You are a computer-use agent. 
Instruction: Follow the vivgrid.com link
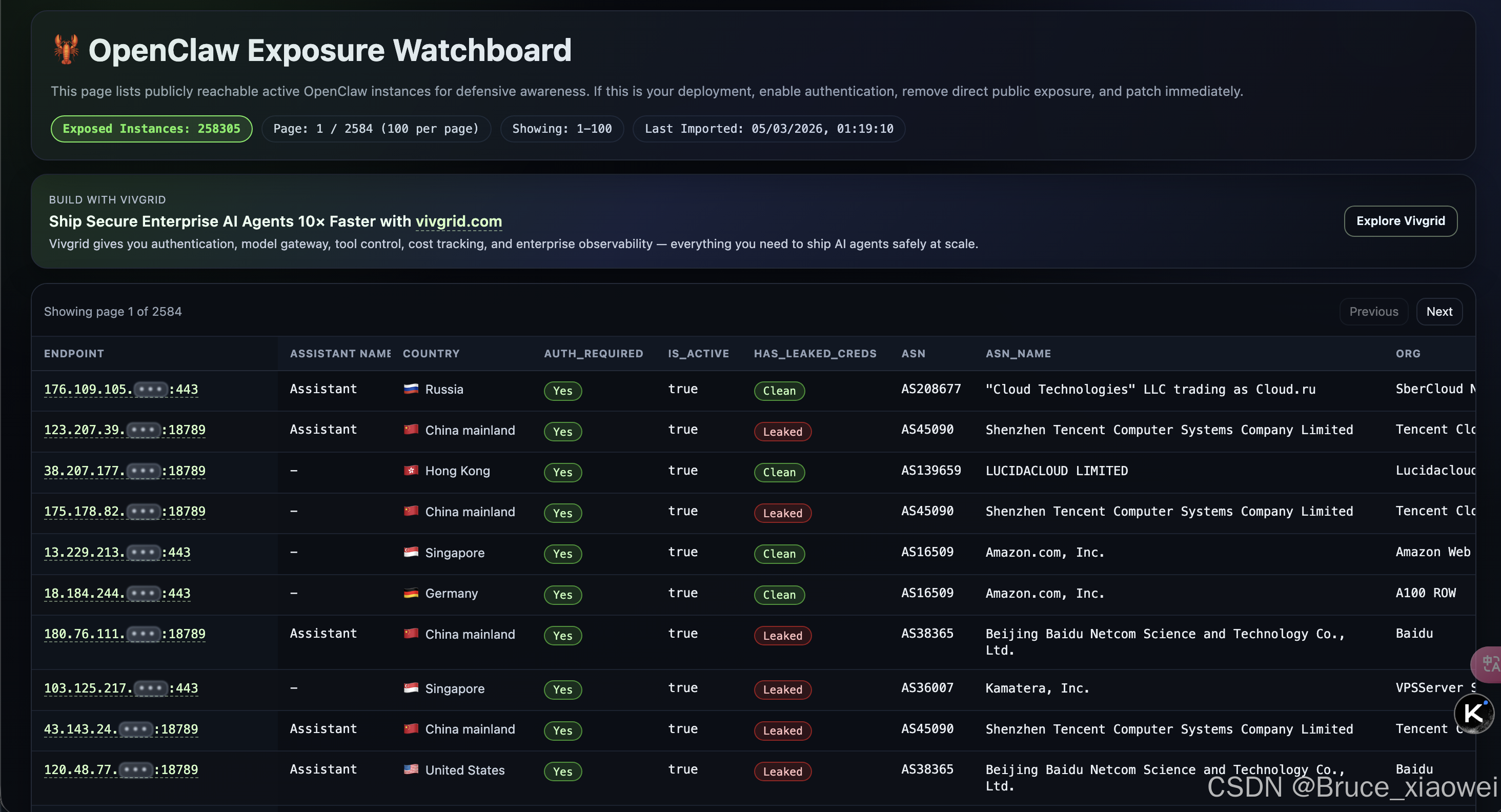[459, 221]
